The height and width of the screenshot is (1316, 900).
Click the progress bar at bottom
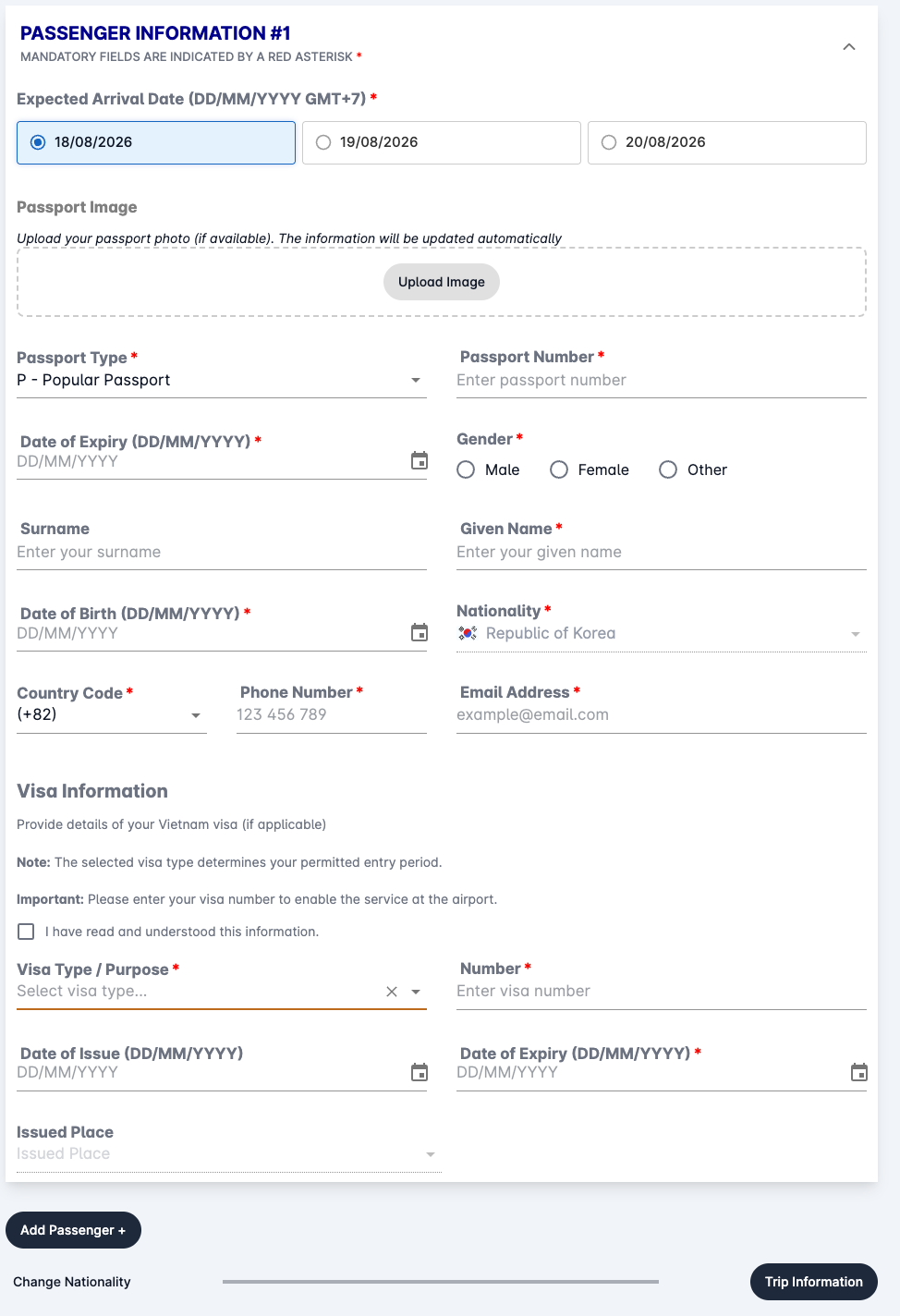click(x=441, y=1282)
